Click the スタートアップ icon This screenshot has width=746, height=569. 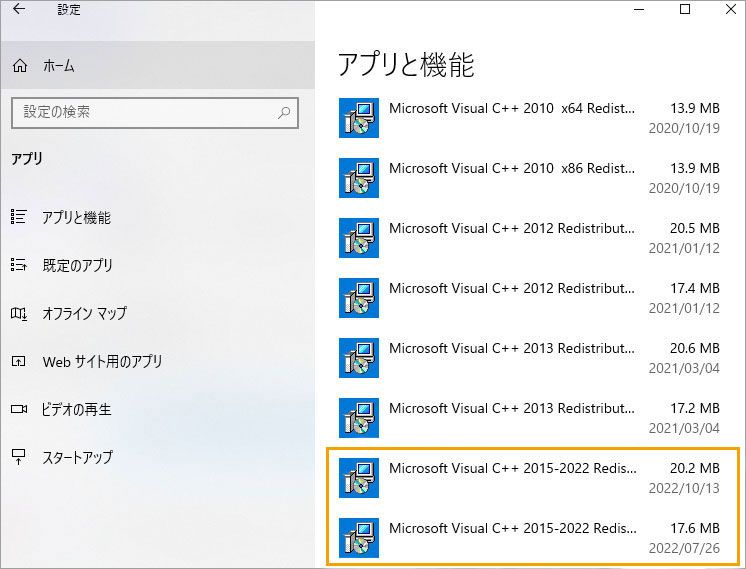click(x=19, y=457)
